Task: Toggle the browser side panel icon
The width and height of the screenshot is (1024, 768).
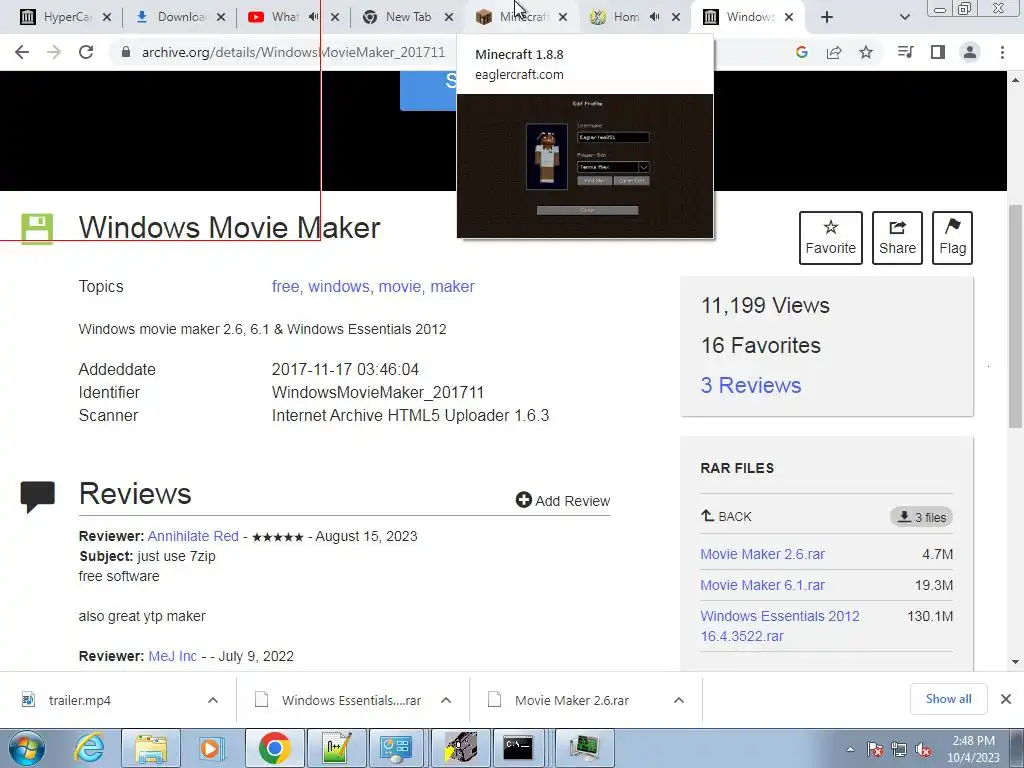Action: (x=938, y=52)
